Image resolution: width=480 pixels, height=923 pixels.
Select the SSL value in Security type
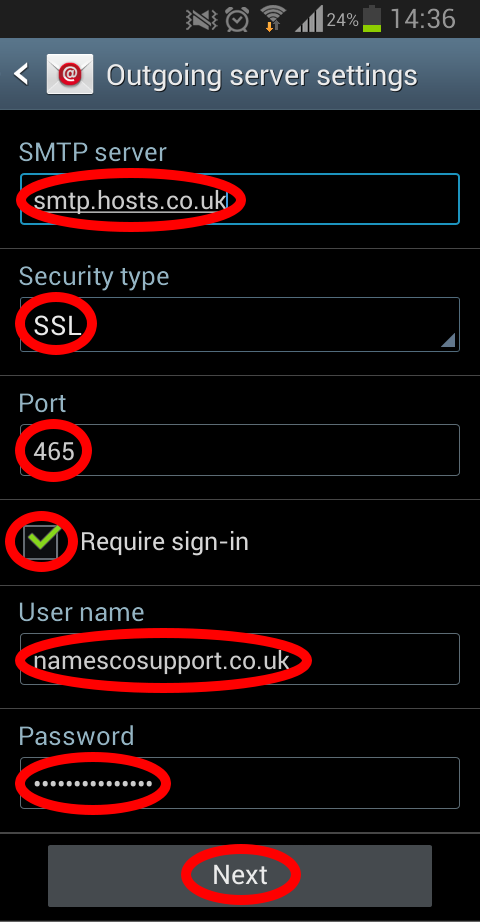[57, 326]
